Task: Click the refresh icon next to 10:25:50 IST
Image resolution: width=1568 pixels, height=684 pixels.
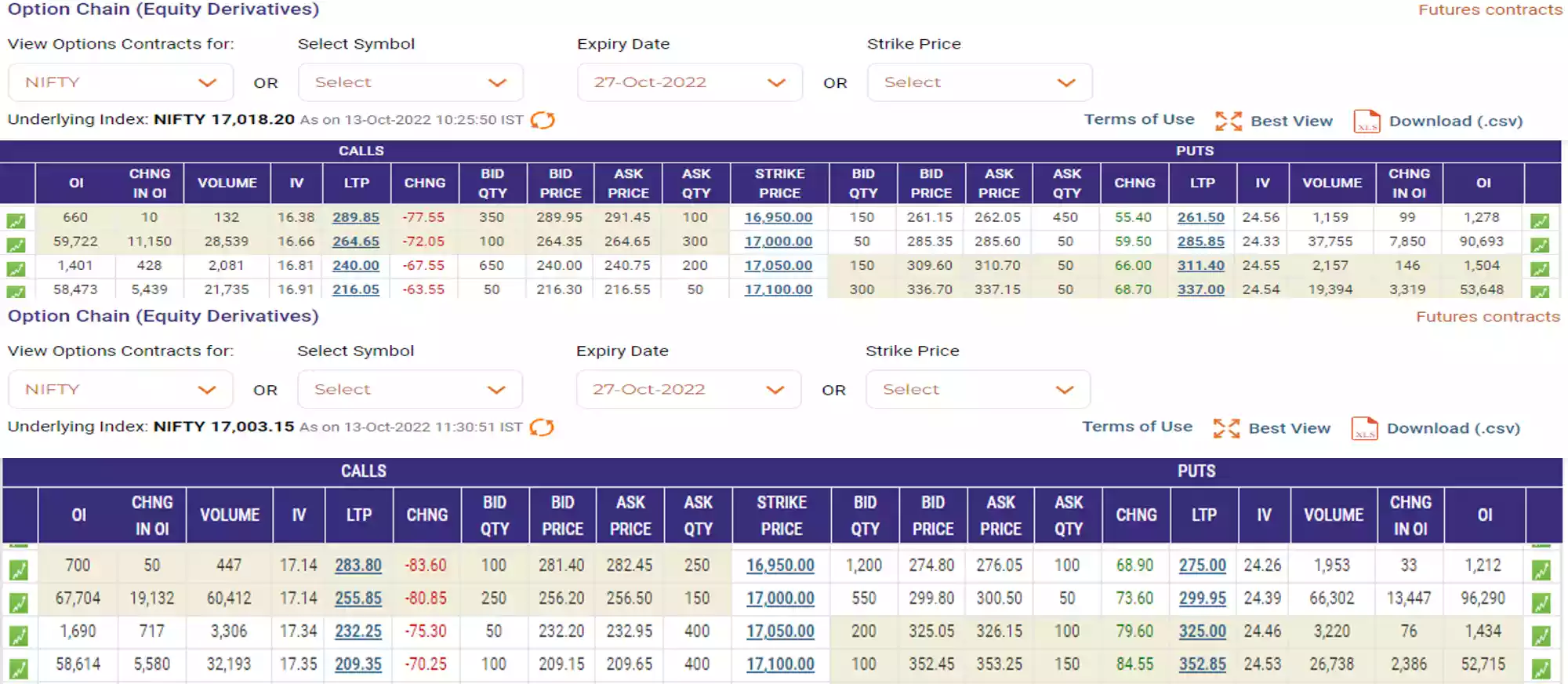Action: (x=543, y=120)
